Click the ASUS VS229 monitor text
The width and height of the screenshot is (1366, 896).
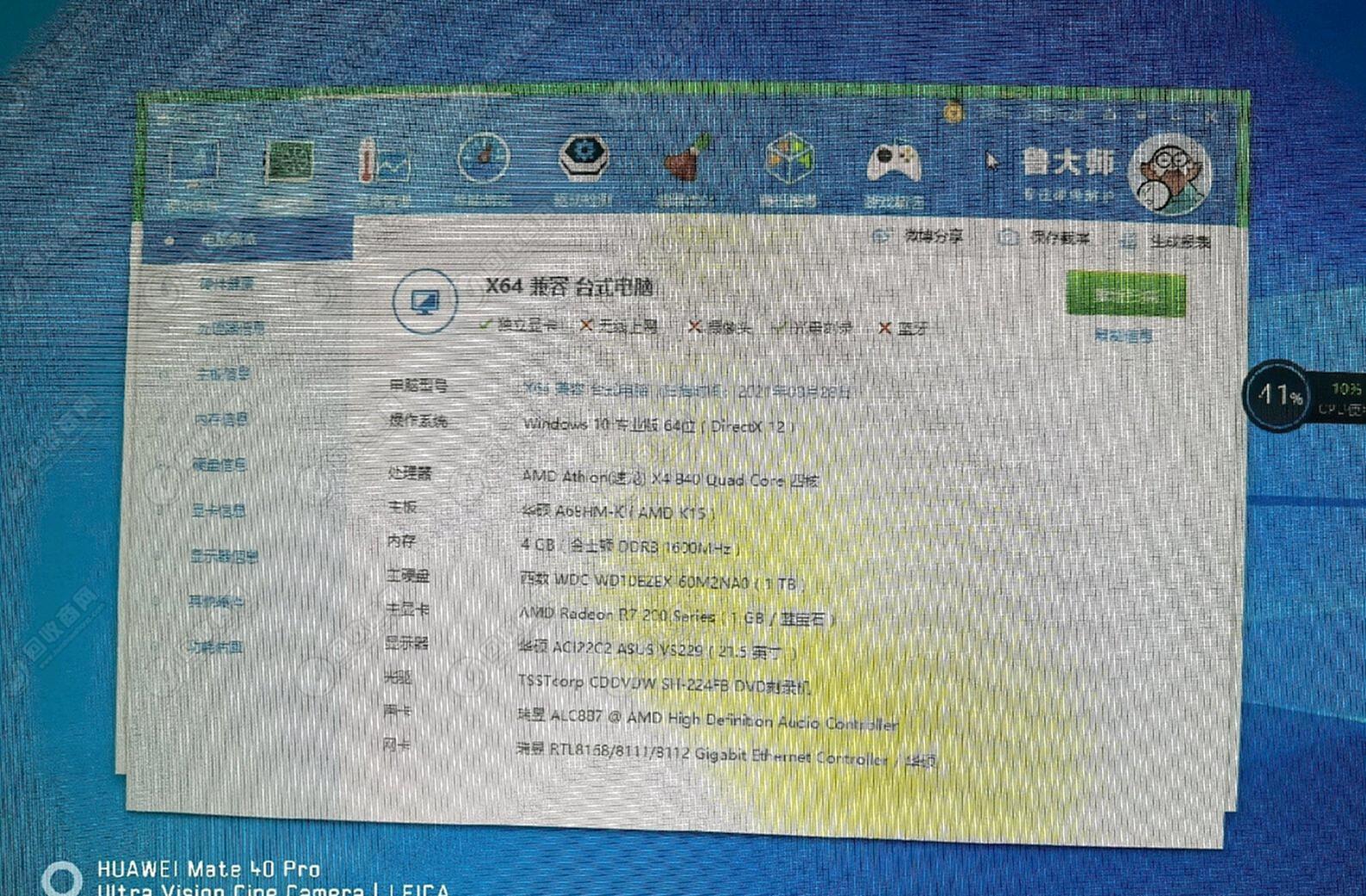click(x=657, y=651)
